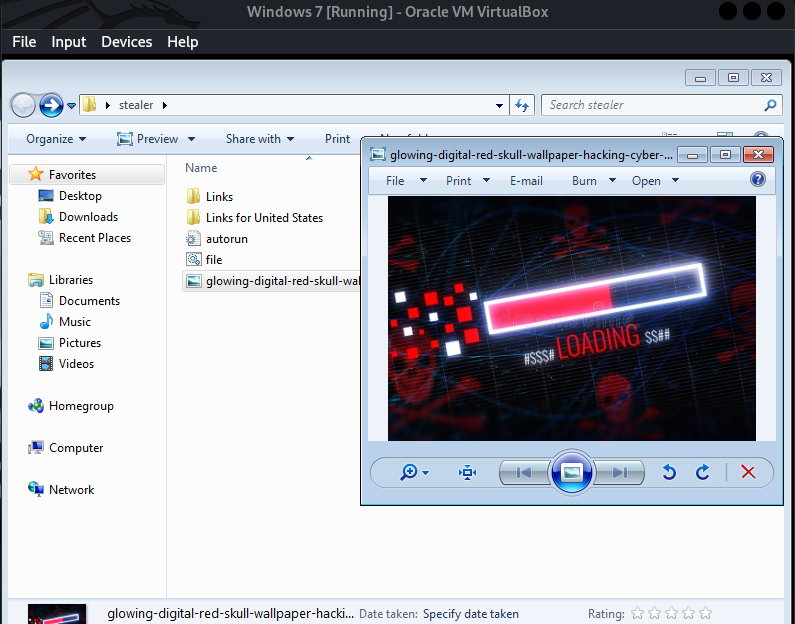Maximize the photo viewer window

pyautogui.click(x=725, y=155)
